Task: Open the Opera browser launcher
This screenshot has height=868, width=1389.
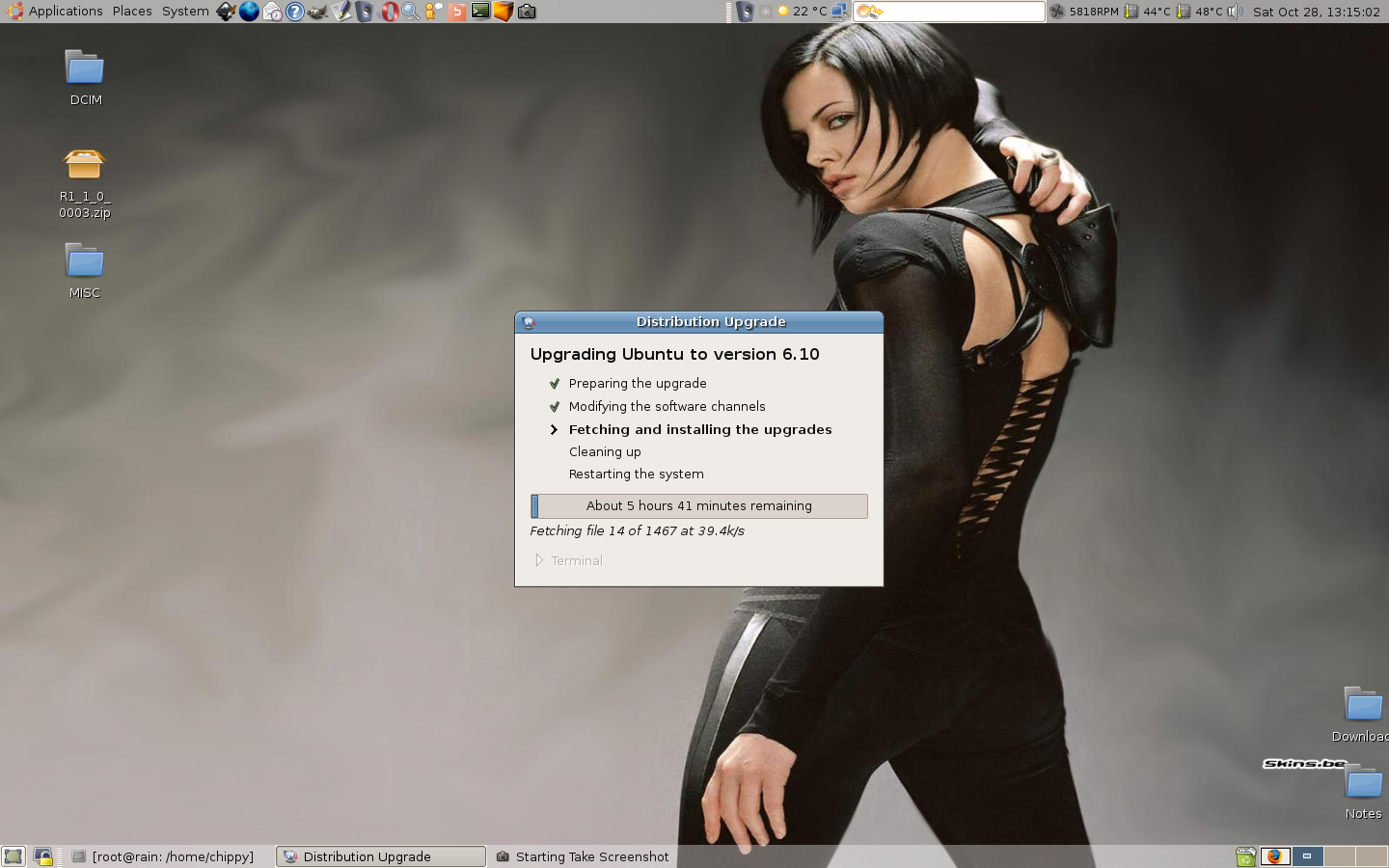Action: coord(389,12)
